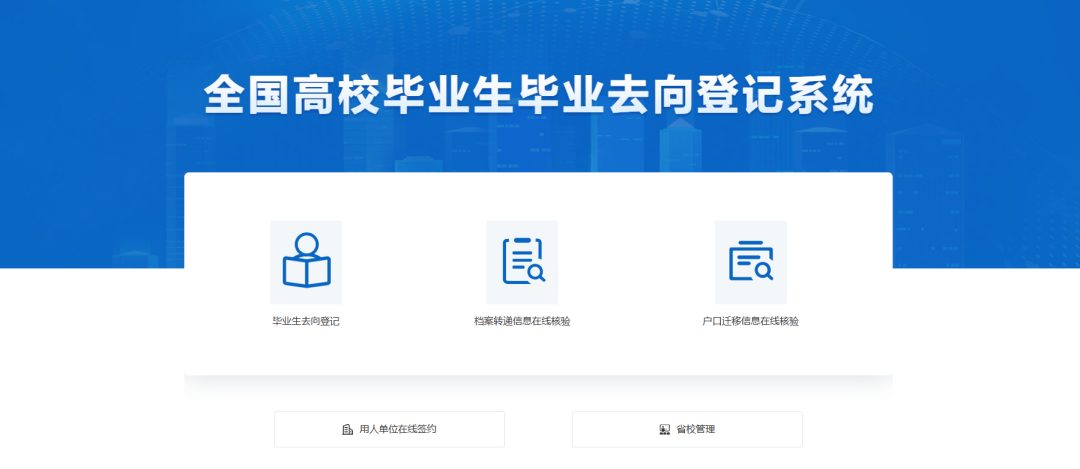This screenshot has width=1080, height=469.
Task: Click the archive document search icon
Action: pos(522,261)
